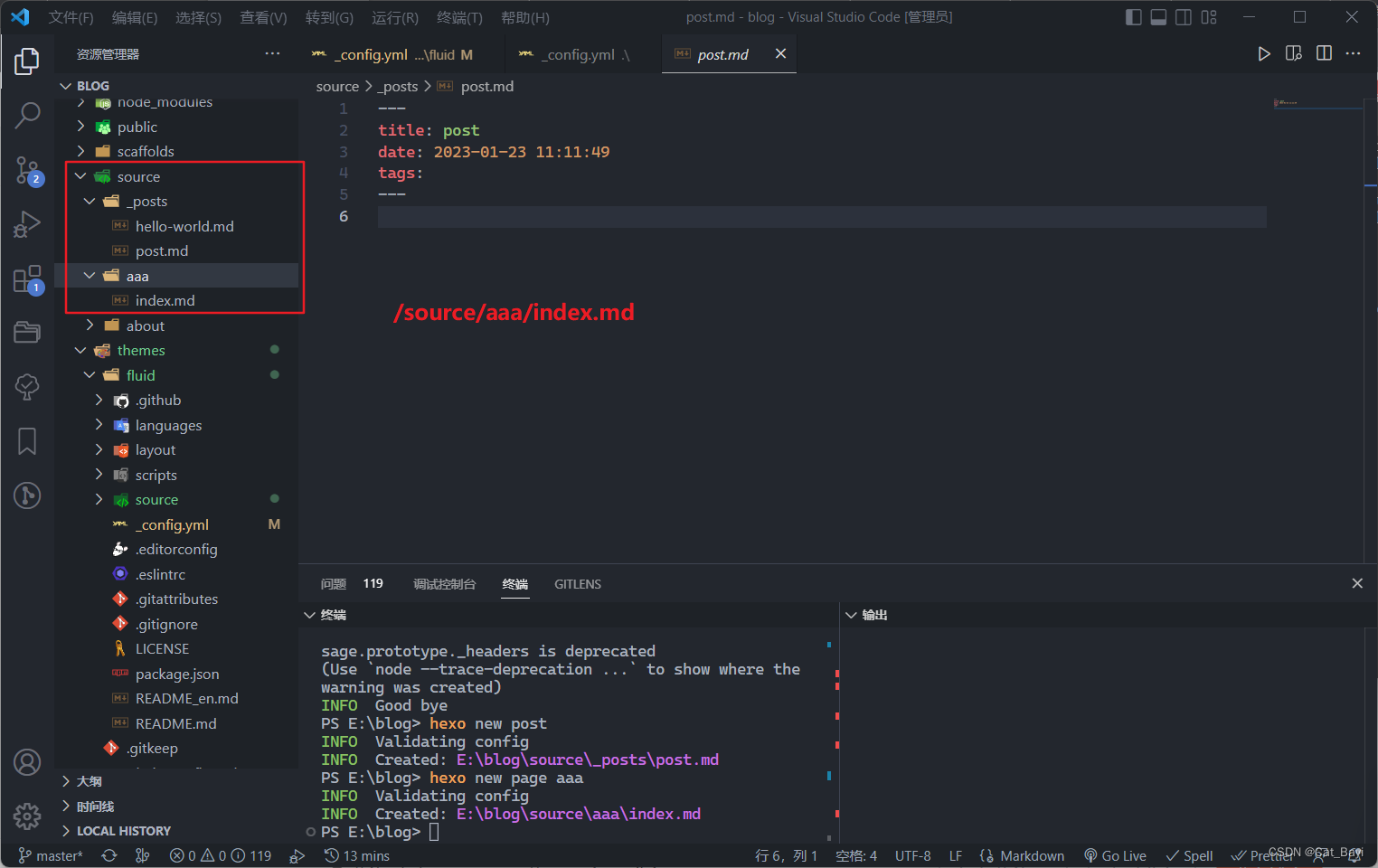The image size is (1378, 868).
Task: Open the Run and Debug view
Action: (x=27, y=223)
